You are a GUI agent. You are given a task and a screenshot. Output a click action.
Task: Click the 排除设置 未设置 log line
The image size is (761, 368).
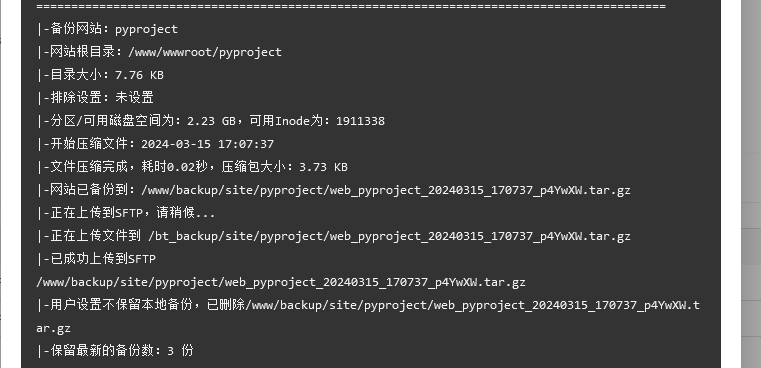95,98
